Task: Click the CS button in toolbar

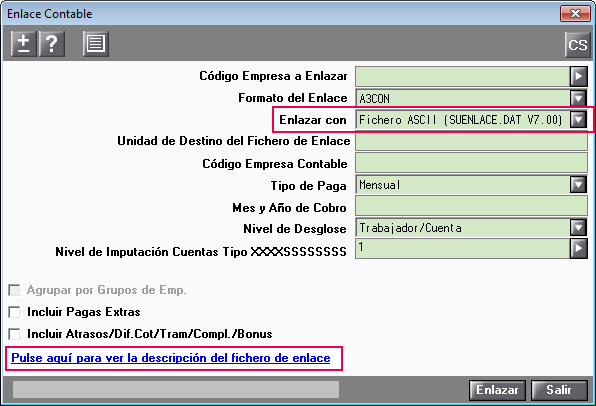Action: [x=577, y=45]
